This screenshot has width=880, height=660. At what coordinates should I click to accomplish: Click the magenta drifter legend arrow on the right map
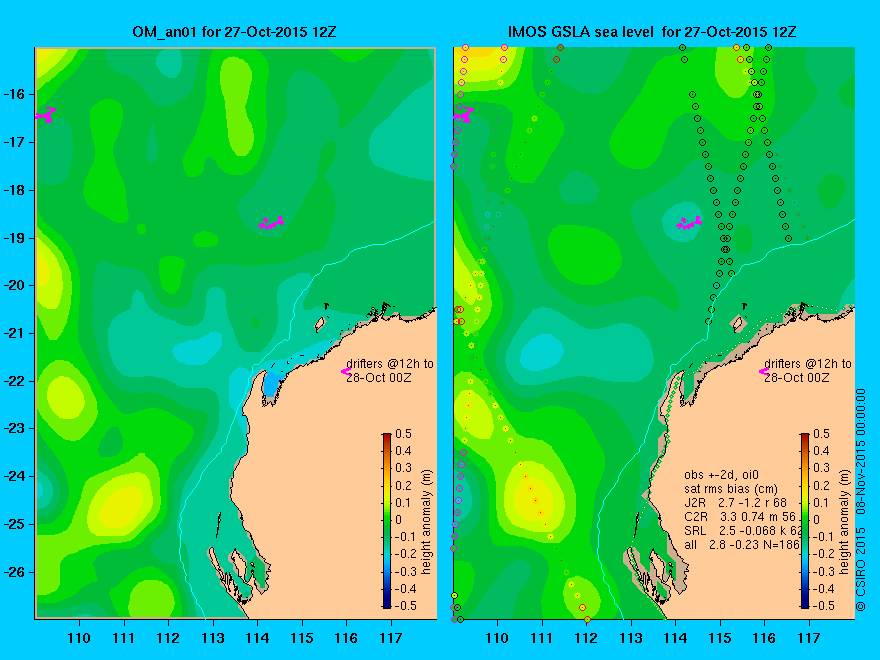pos(764,371)
